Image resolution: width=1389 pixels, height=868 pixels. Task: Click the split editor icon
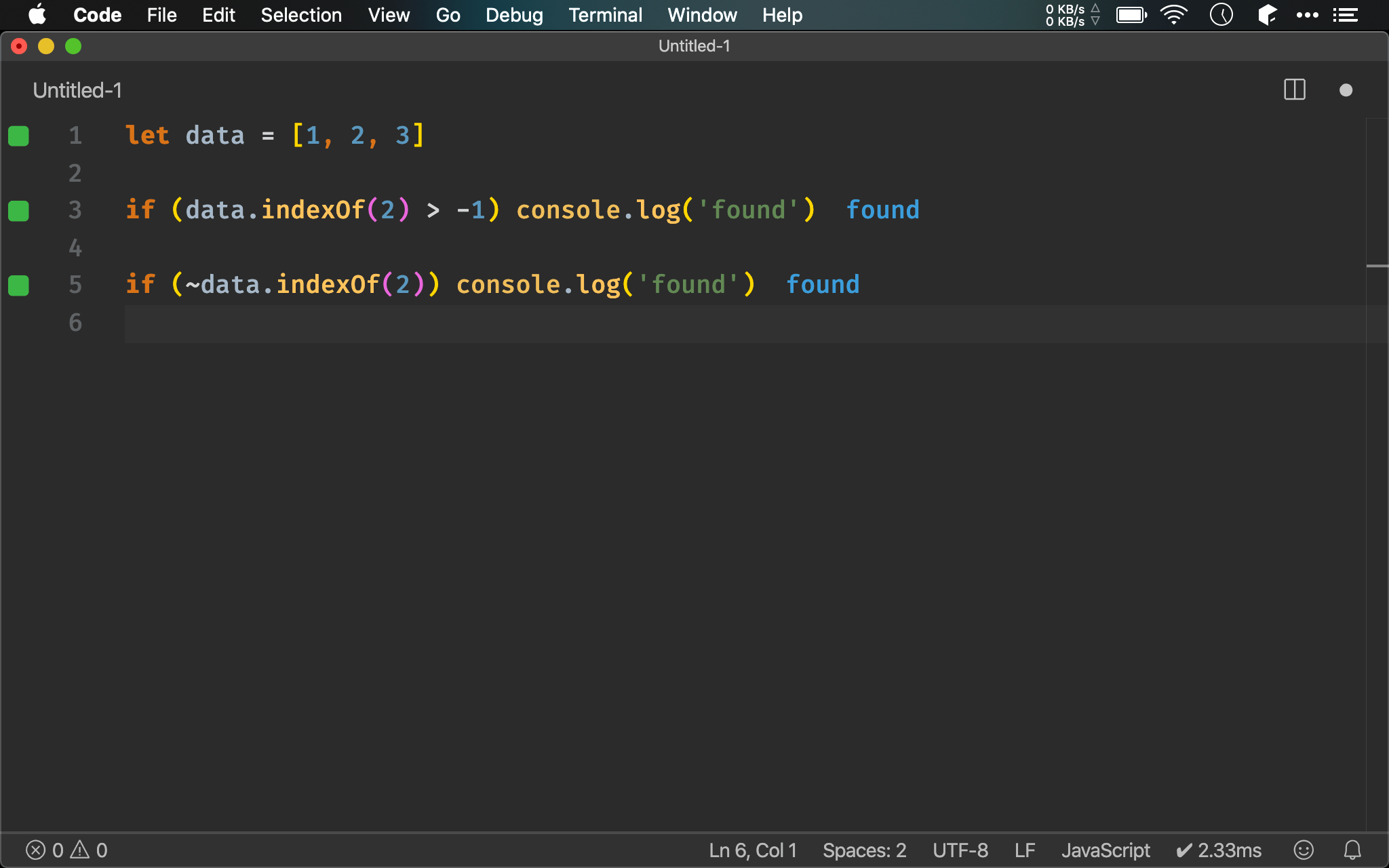(1294, 90)
